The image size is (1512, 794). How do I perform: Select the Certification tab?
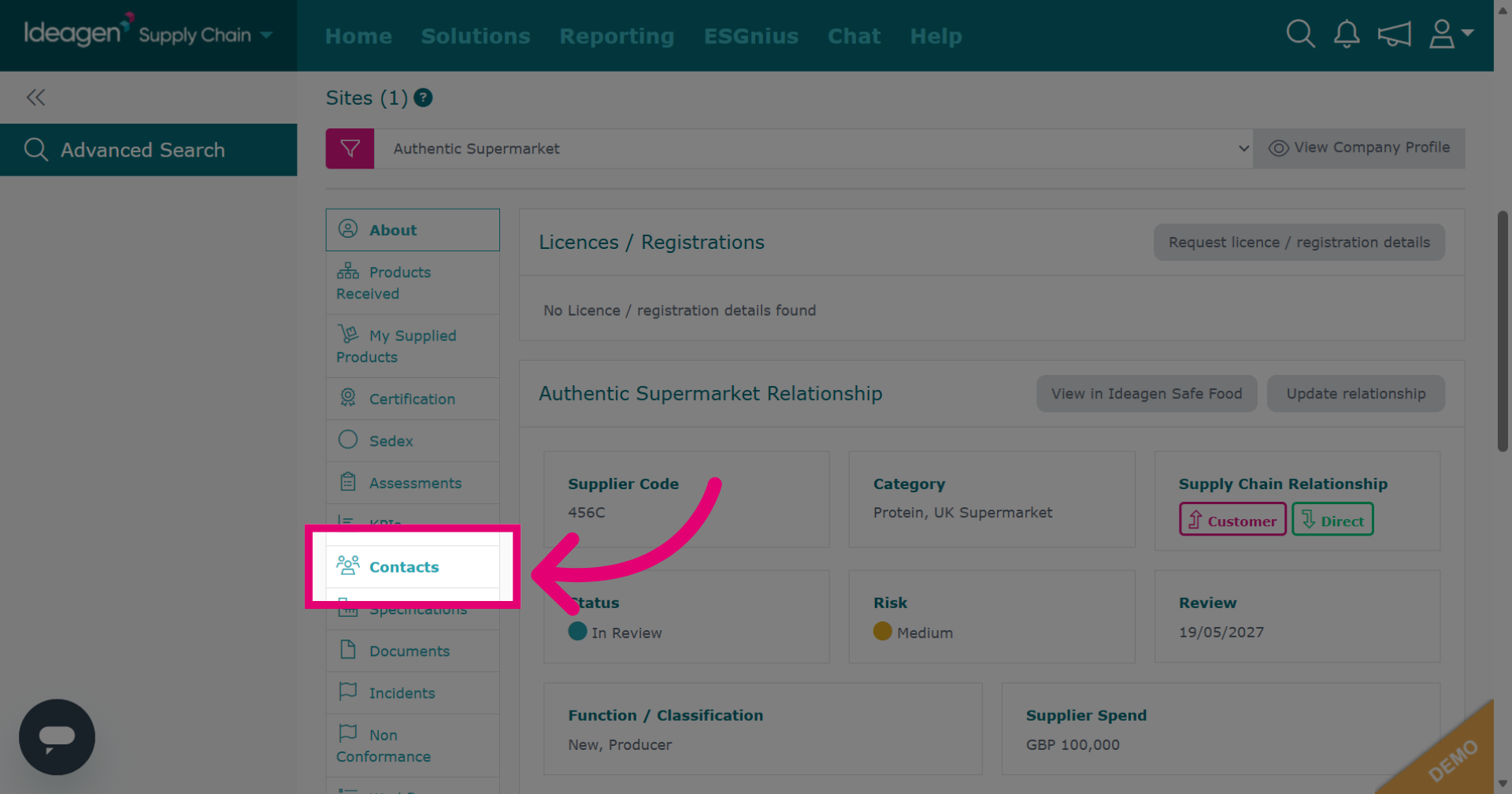(x=413, y=399)
